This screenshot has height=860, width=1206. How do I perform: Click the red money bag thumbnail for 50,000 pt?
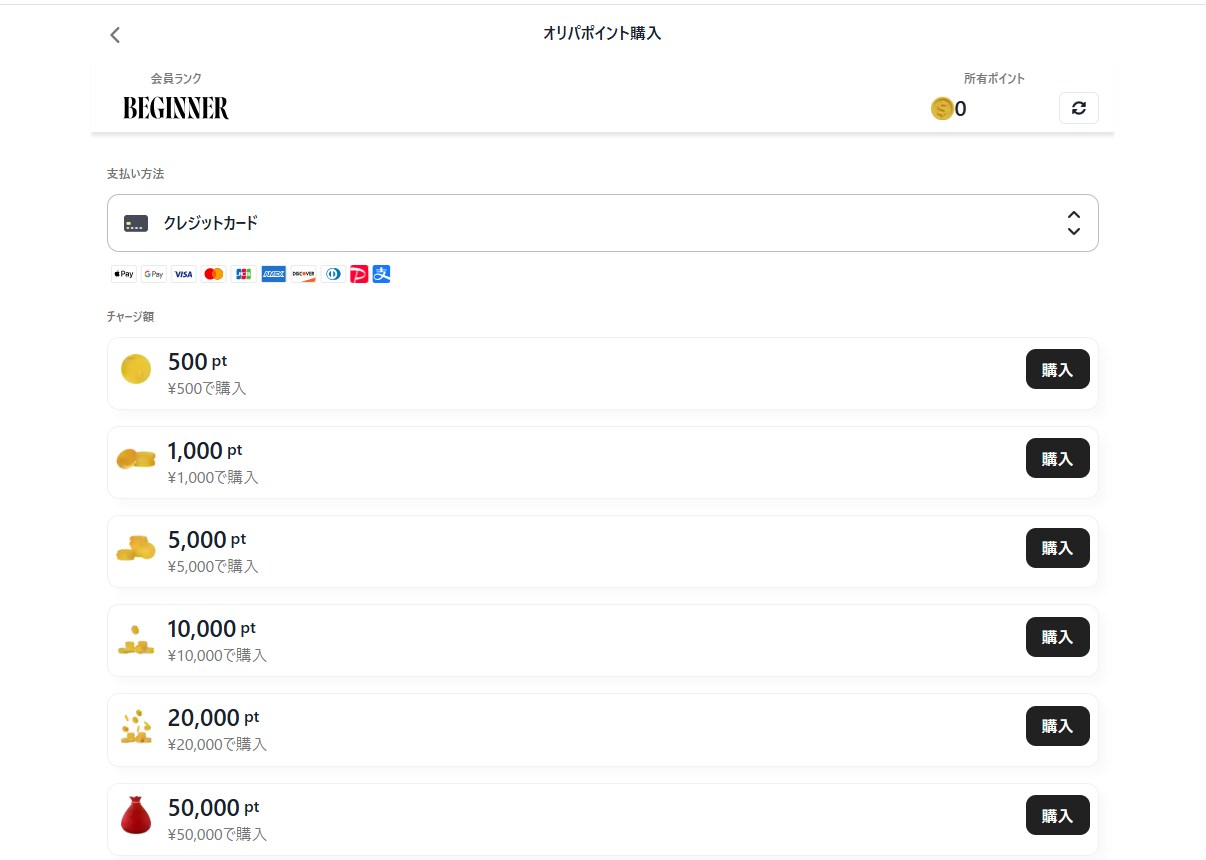(135, 814)
